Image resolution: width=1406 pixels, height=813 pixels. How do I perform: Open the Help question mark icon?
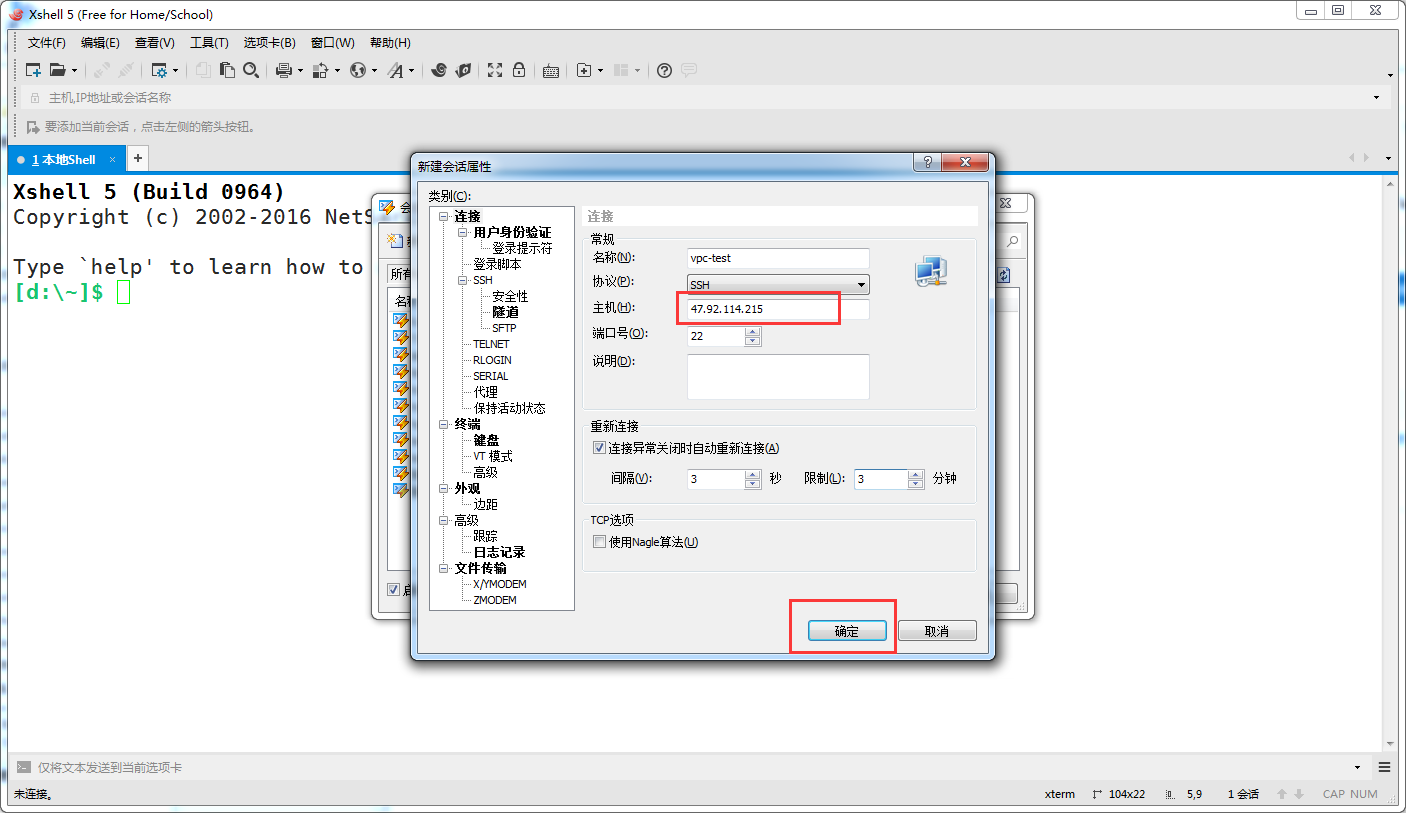(x=664, y=70)
